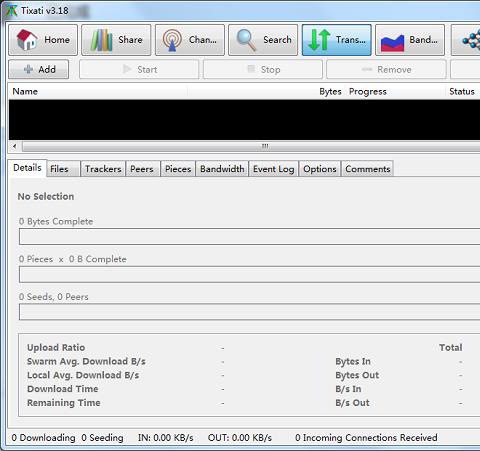Click 0 Incoming Connections Received status
480x451 pixels.
click(366, 437)
